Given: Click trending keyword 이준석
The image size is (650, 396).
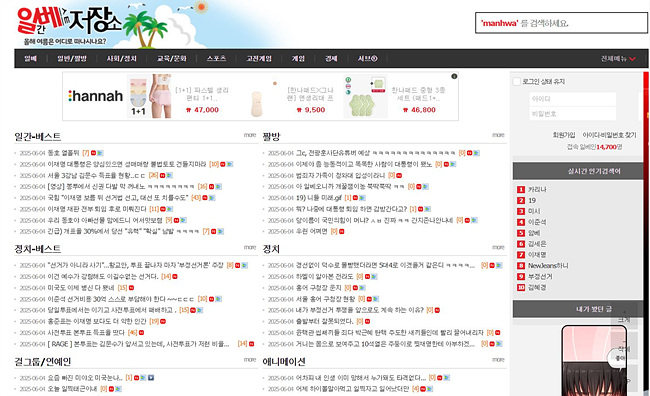Looking at the screenshot, I should pos(537,222).
